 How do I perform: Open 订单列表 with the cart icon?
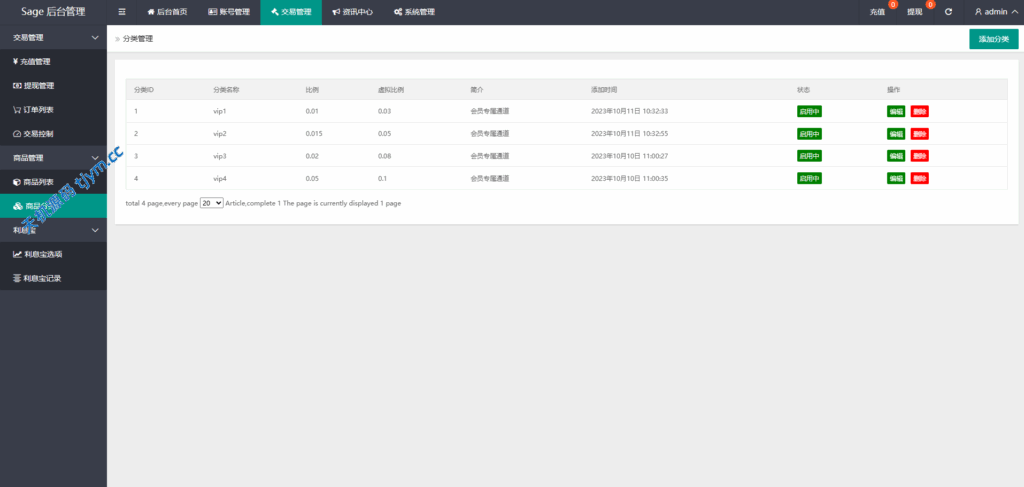(x=33, y=110)
